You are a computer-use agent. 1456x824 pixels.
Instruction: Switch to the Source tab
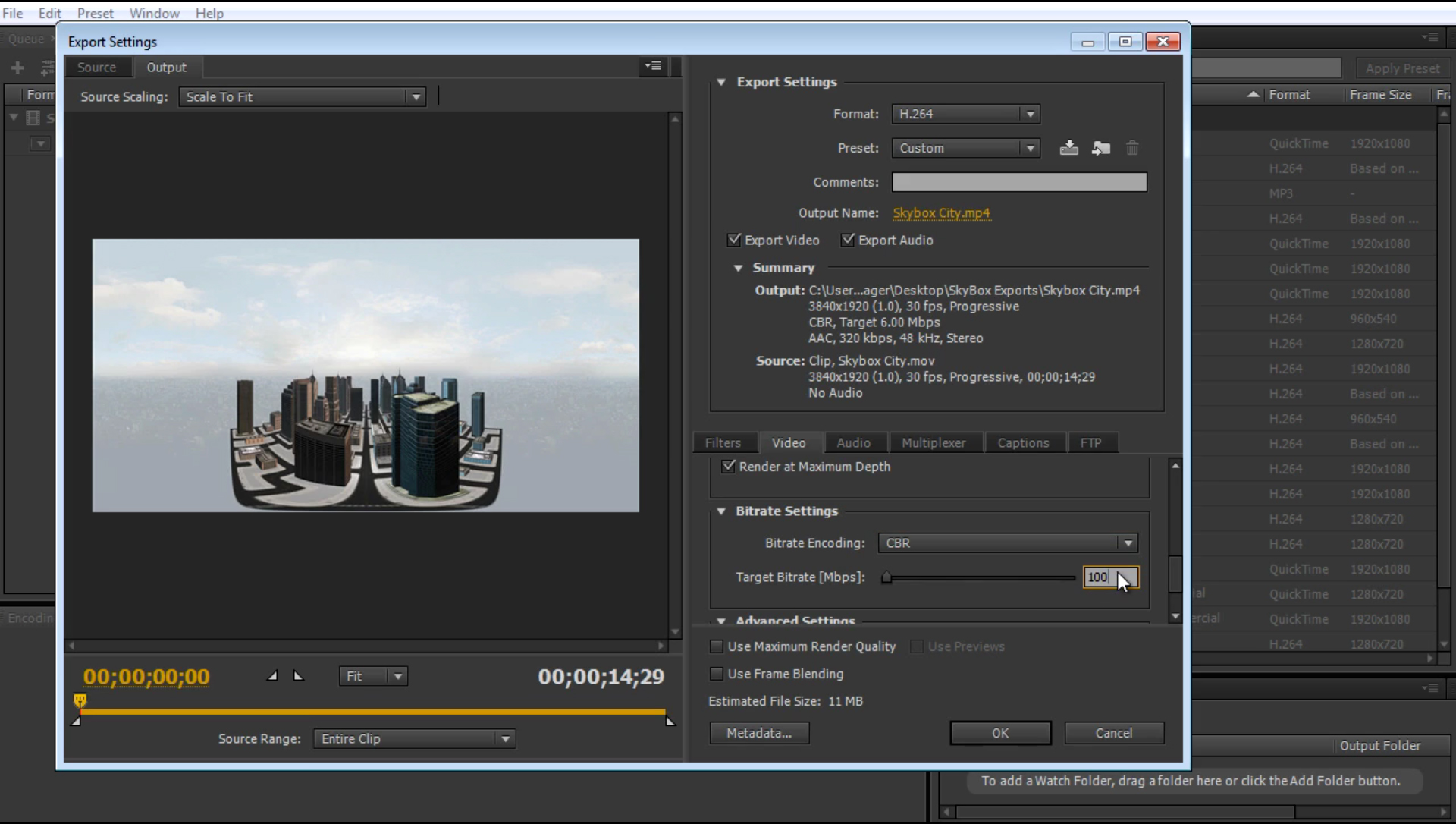[97, 67]
